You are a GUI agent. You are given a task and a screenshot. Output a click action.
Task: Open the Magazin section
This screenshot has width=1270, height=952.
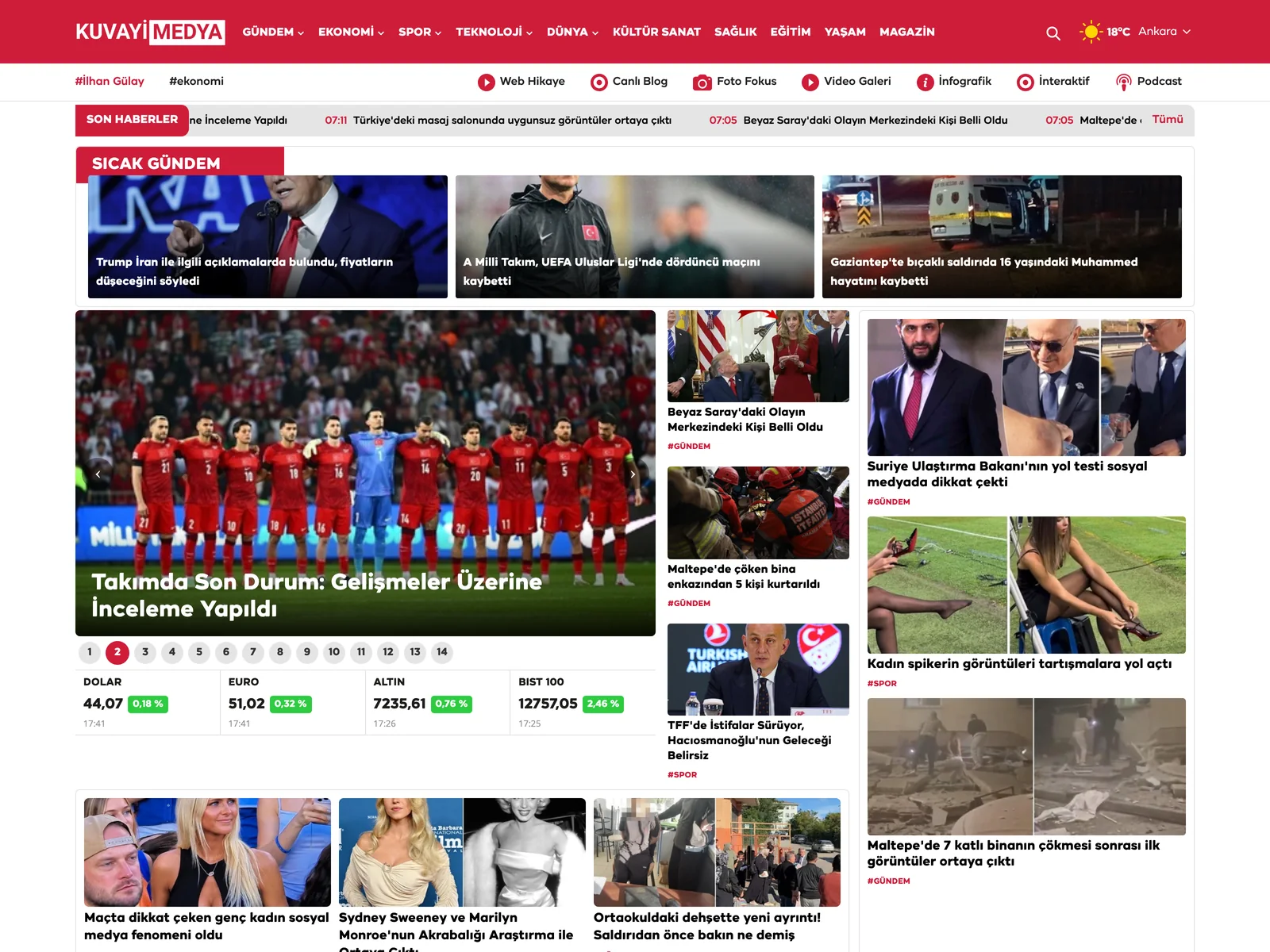coord(906,32)
